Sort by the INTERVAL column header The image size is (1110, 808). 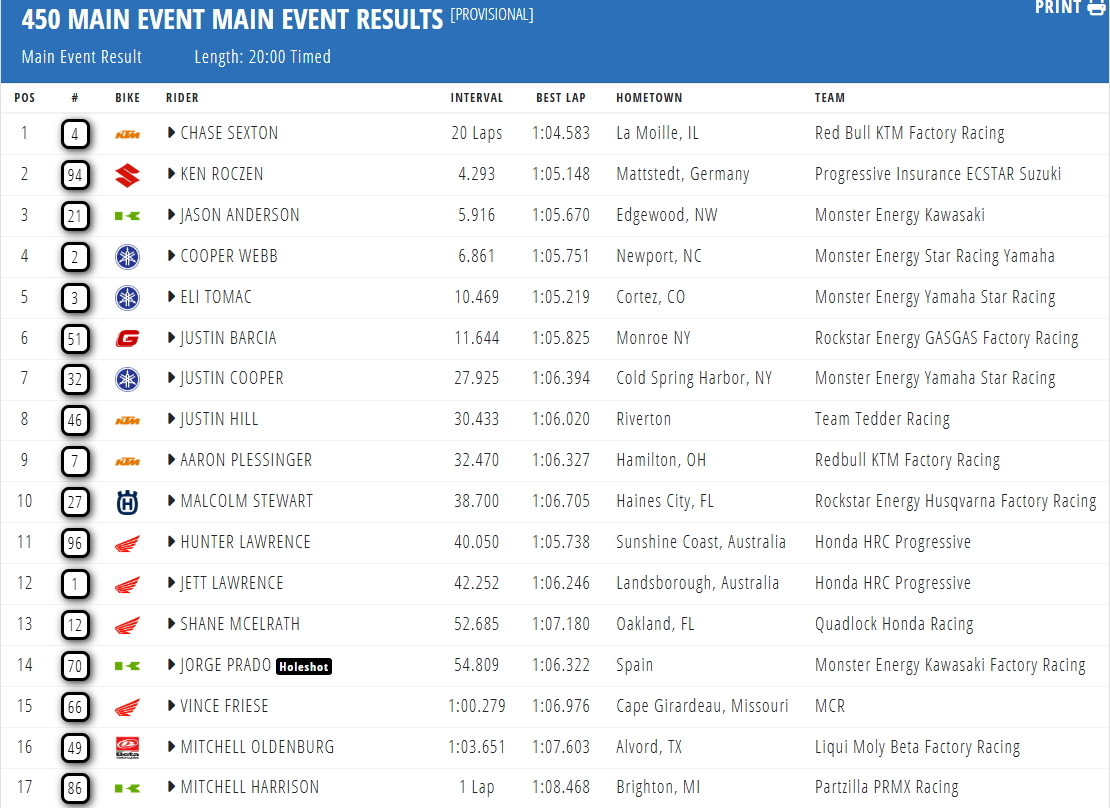[x=476, y=98]
